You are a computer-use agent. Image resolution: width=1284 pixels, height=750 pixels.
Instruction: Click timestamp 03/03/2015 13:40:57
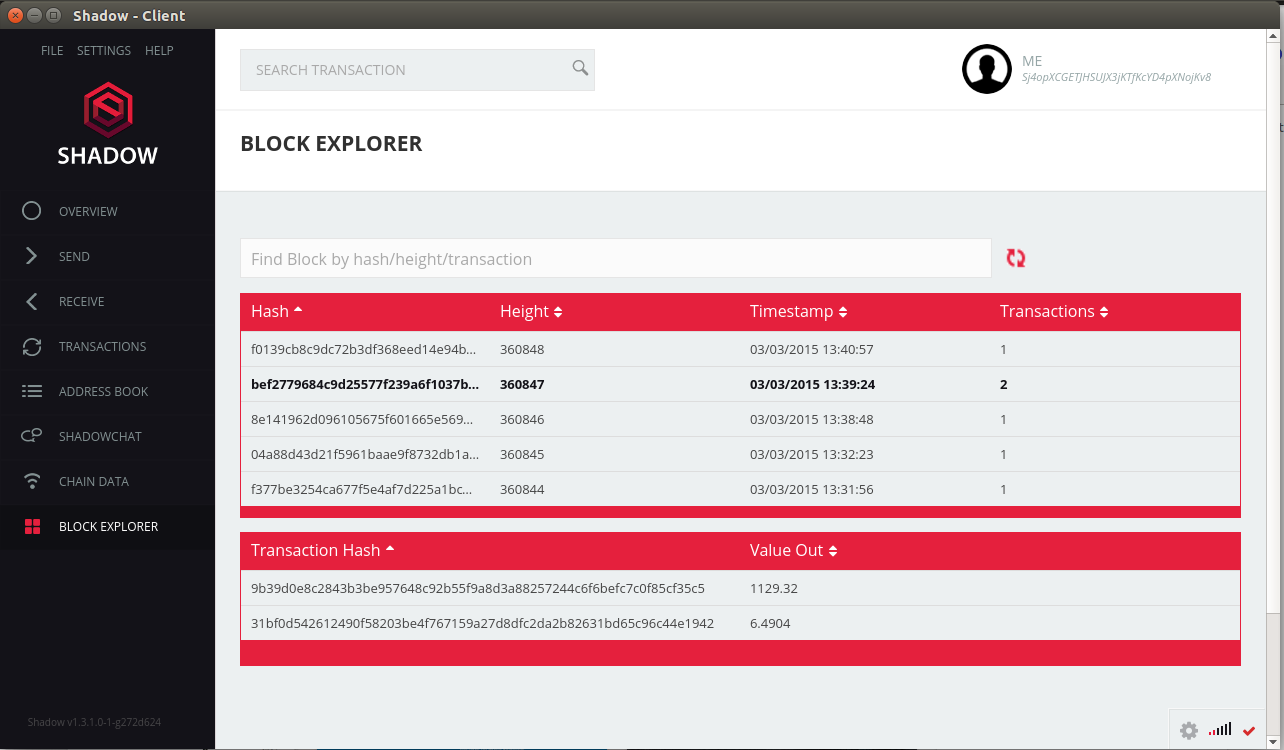[x=812, y=349]
